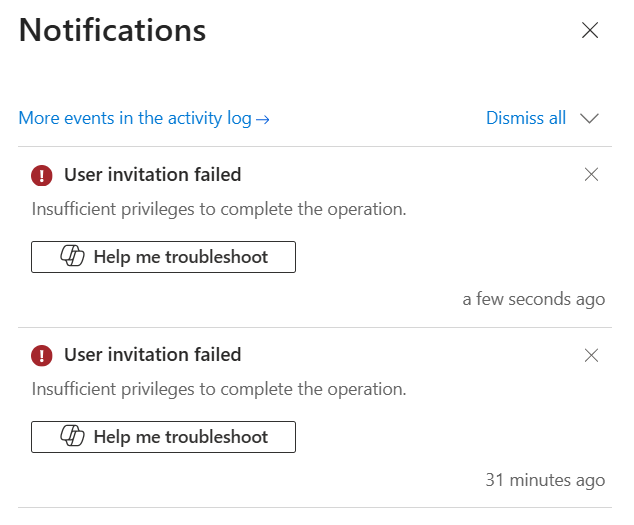Click the '31 minutes ago' timestamp
Screen dimensions: 634x525
click(x=545, y=480)
